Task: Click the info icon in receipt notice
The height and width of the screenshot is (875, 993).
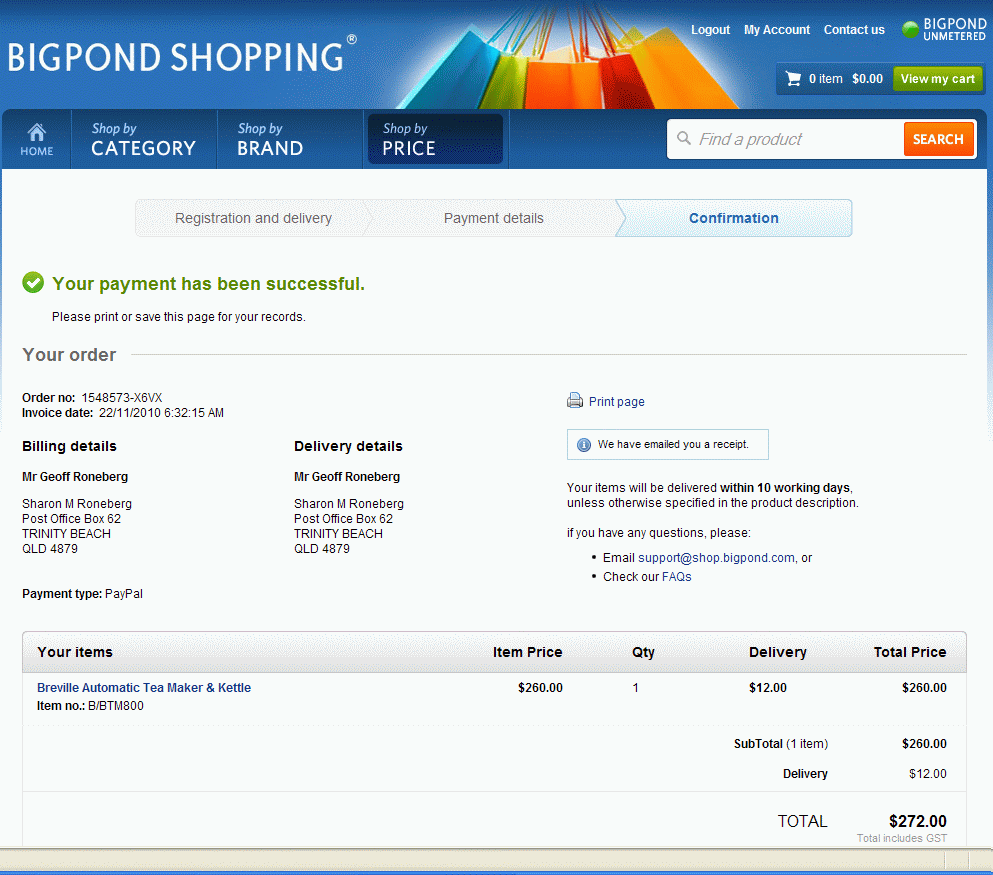Action: tap(584, 444)
